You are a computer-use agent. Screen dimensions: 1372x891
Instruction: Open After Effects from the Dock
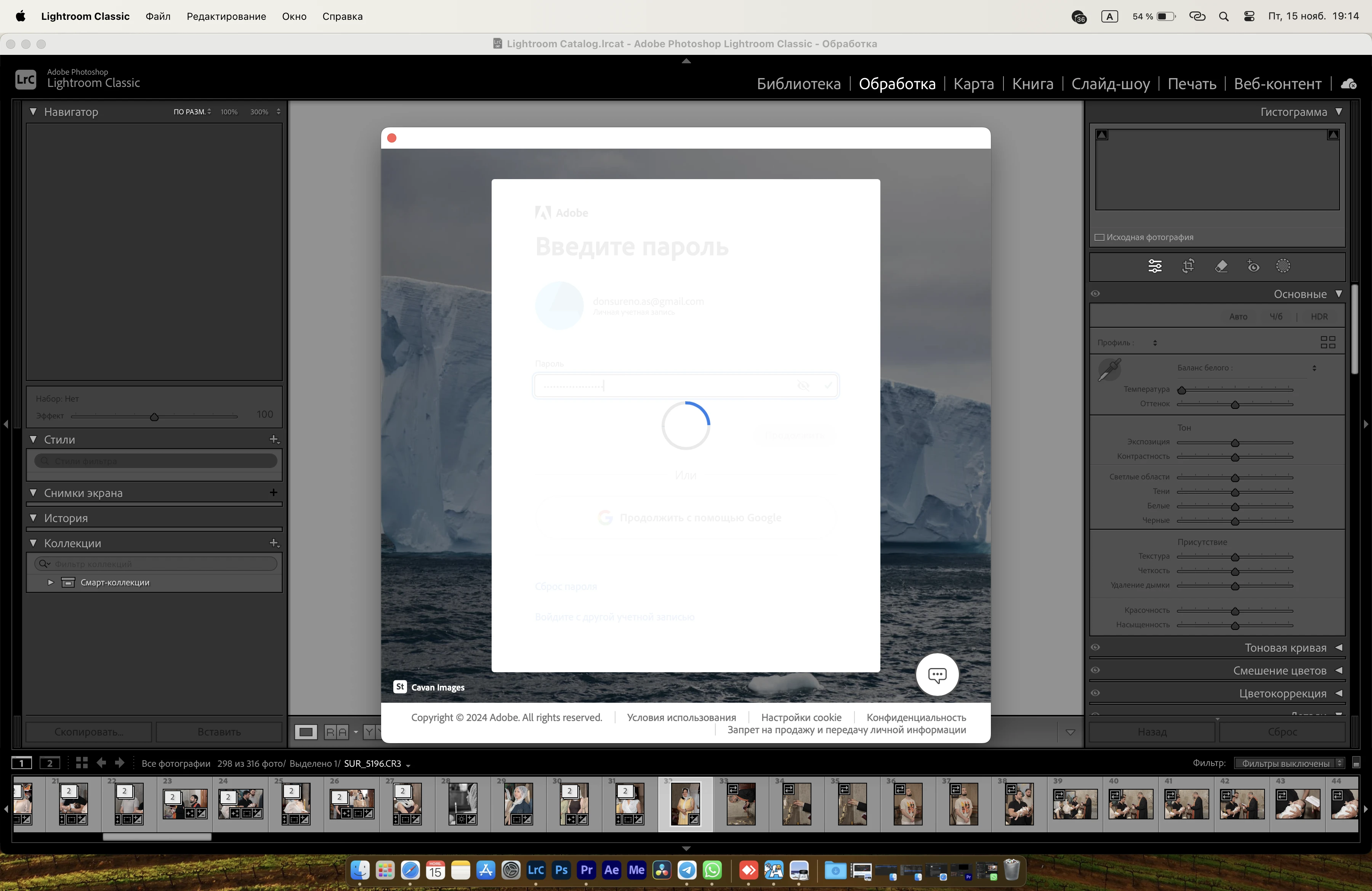(x=612, y=870)
